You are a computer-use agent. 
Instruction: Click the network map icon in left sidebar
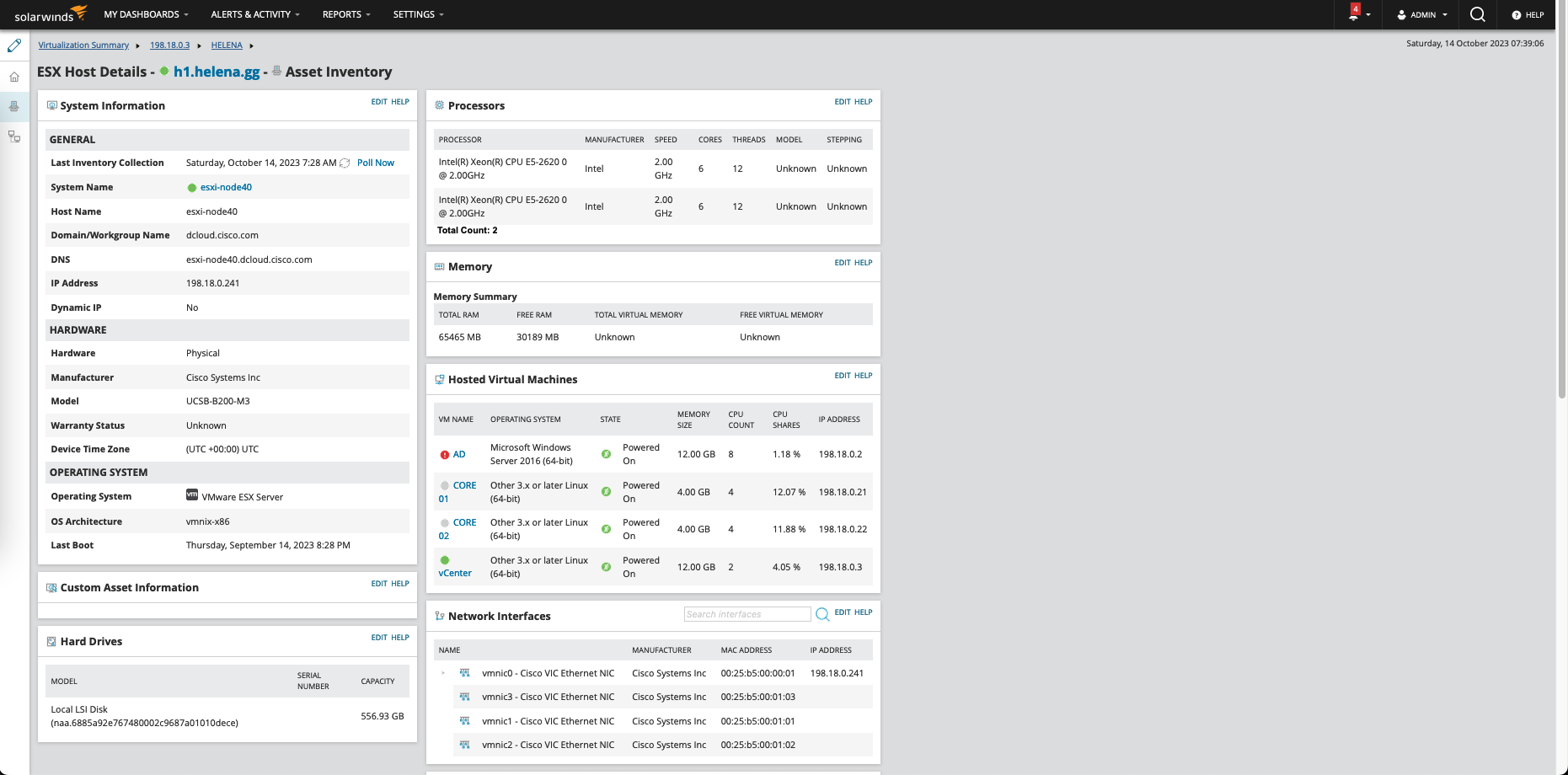14,136
